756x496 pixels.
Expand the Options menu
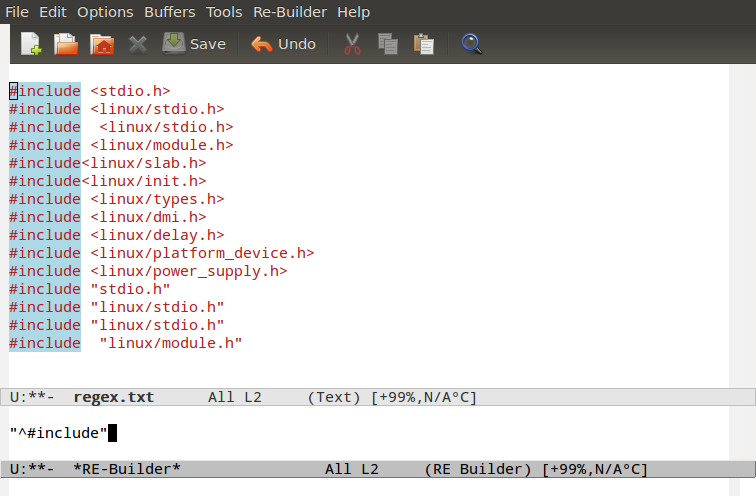[x=105, y=12]
